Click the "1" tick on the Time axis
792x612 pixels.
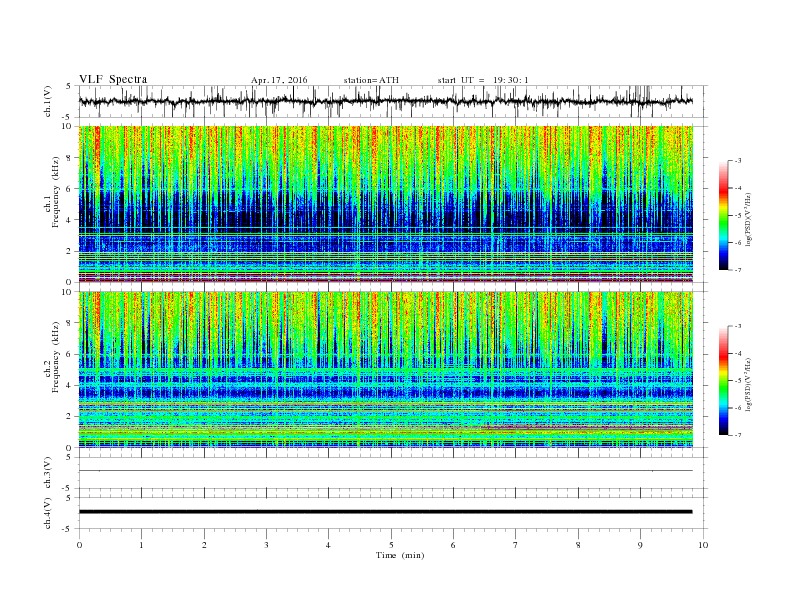141,545
